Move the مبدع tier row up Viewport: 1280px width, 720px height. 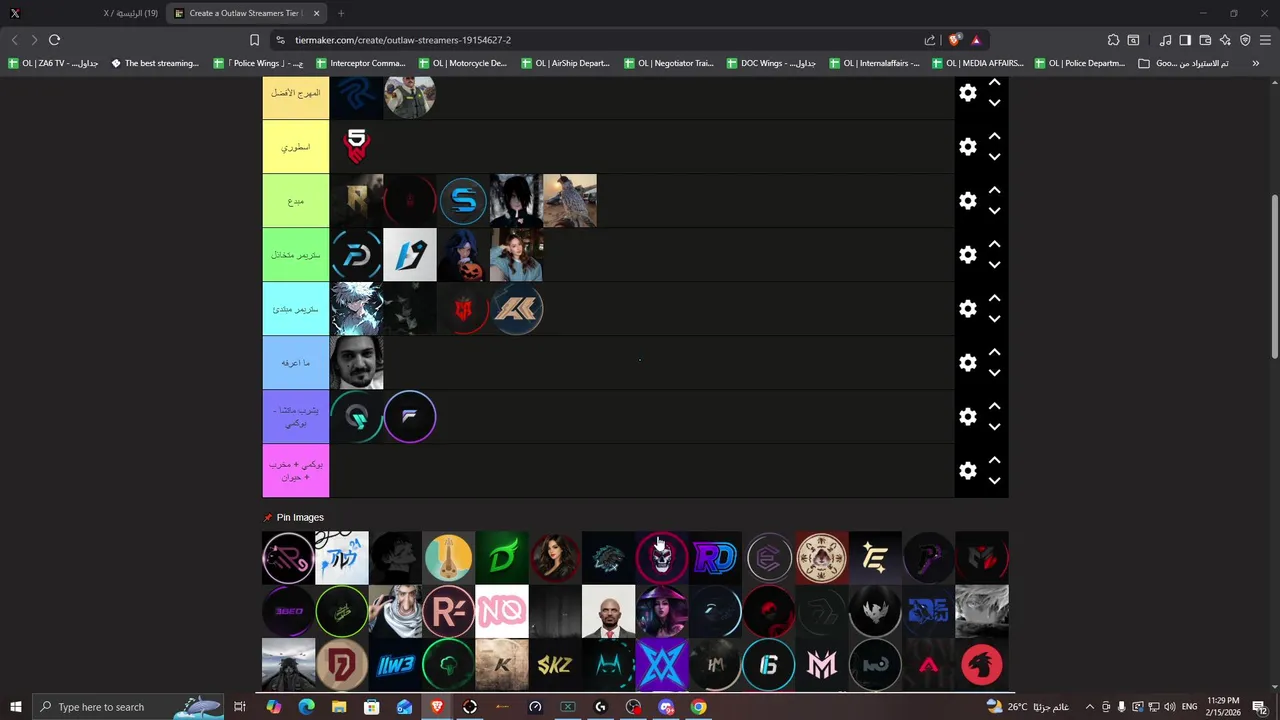pyautogui.click(x=994, y=190)
